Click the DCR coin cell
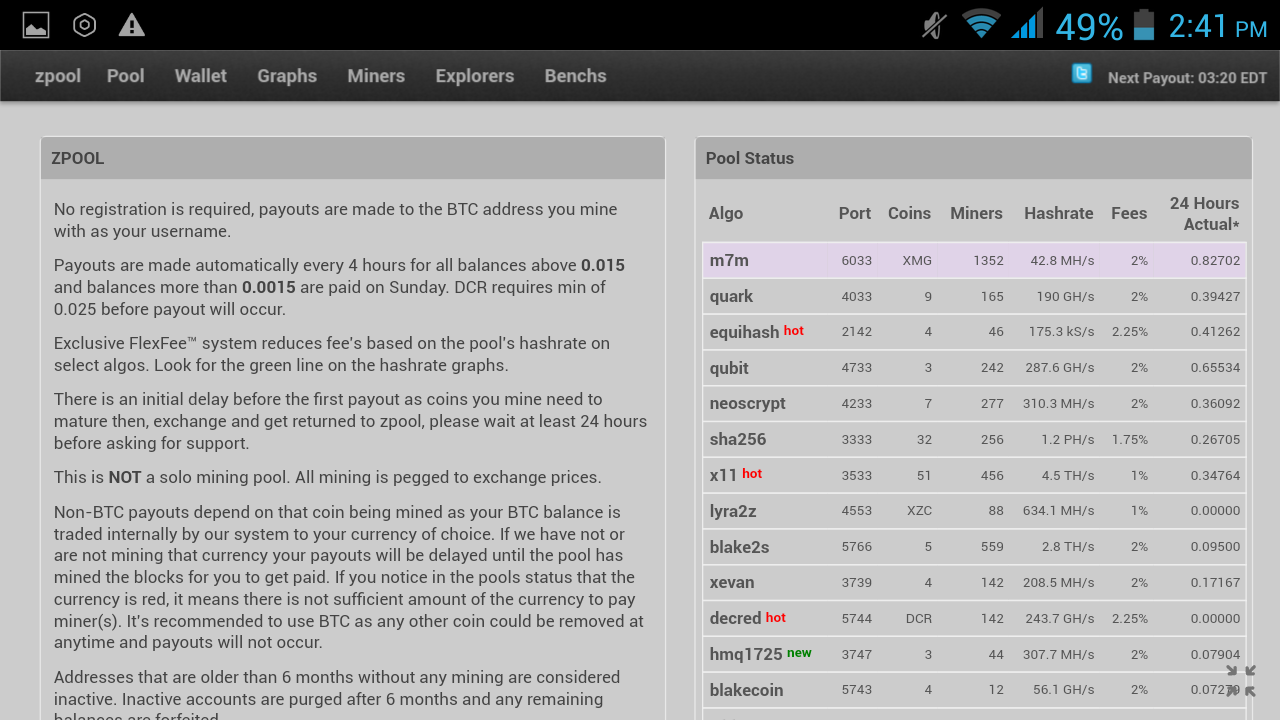Screen dimensions: 1280x720 click(x=919, y=618)
